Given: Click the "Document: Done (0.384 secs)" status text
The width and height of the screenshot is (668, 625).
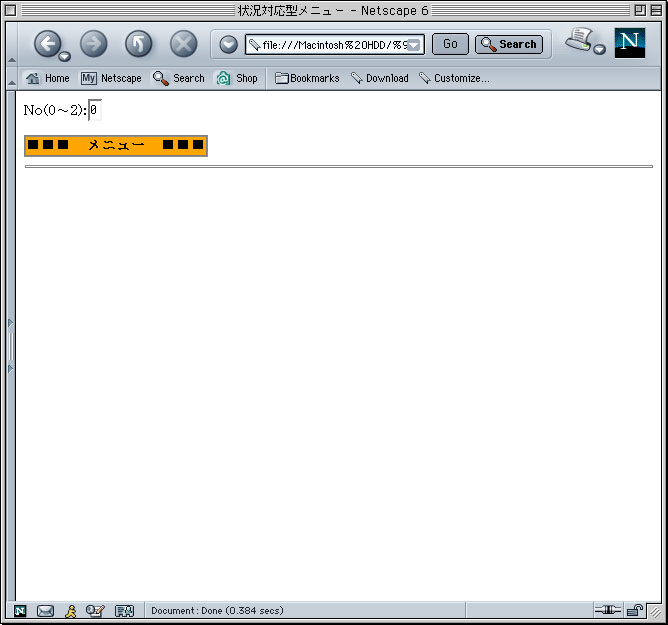Looking at the screenshot, I should coord(217,611).
